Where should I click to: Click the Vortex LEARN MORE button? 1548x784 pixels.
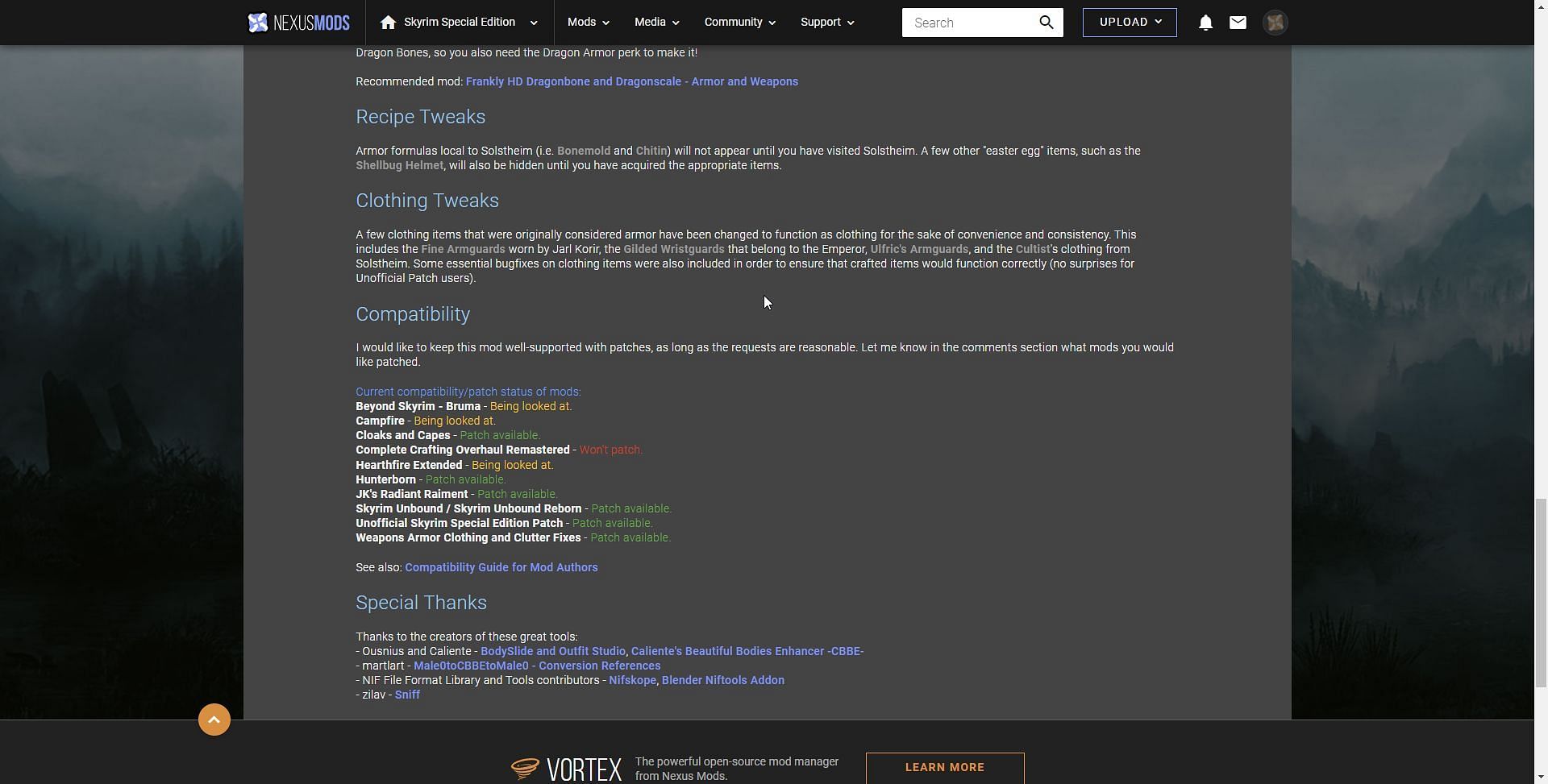(945, 768)
